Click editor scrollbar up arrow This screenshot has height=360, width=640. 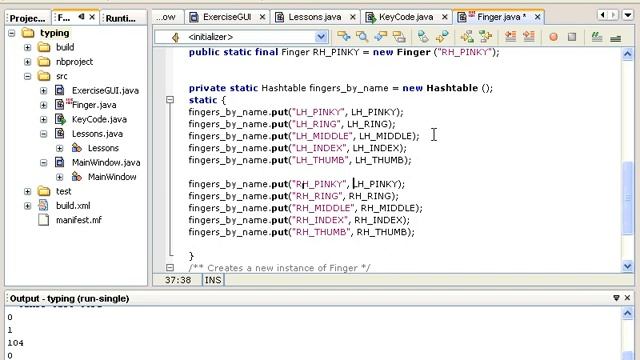(628, 53)
